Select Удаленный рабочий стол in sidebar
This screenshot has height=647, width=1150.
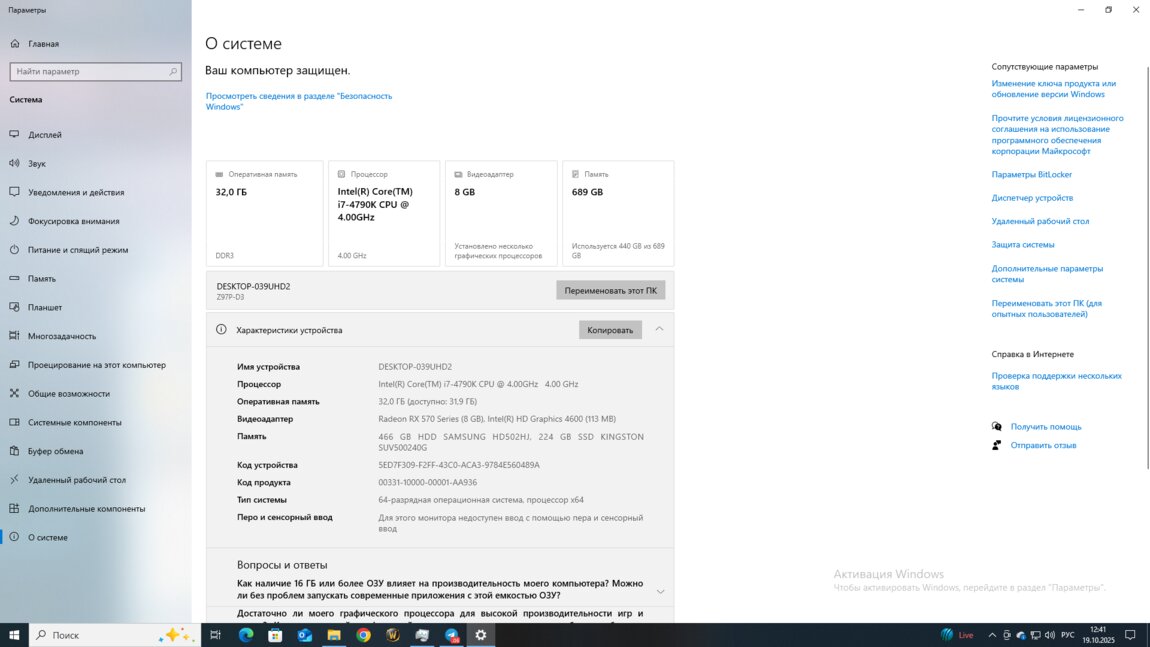click(x=77, y=480)
